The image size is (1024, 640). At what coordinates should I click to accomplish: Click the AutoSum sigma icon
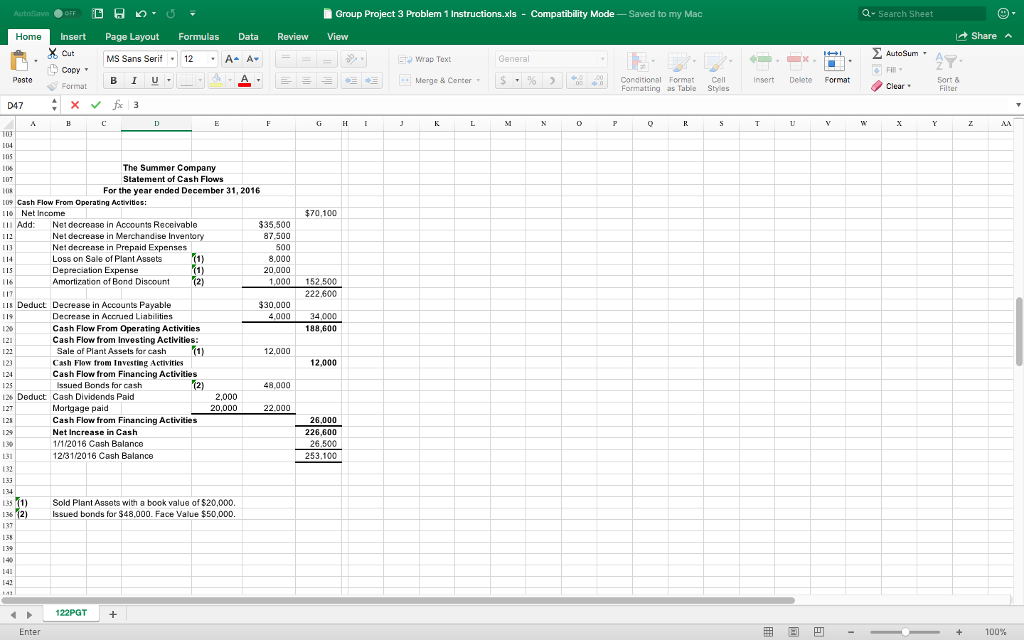[878, 53]
